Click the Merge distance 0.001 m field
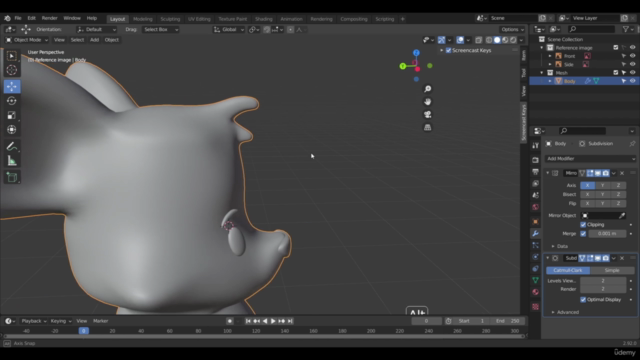This screenshot has height=360, width=640. tap(607, 234)
